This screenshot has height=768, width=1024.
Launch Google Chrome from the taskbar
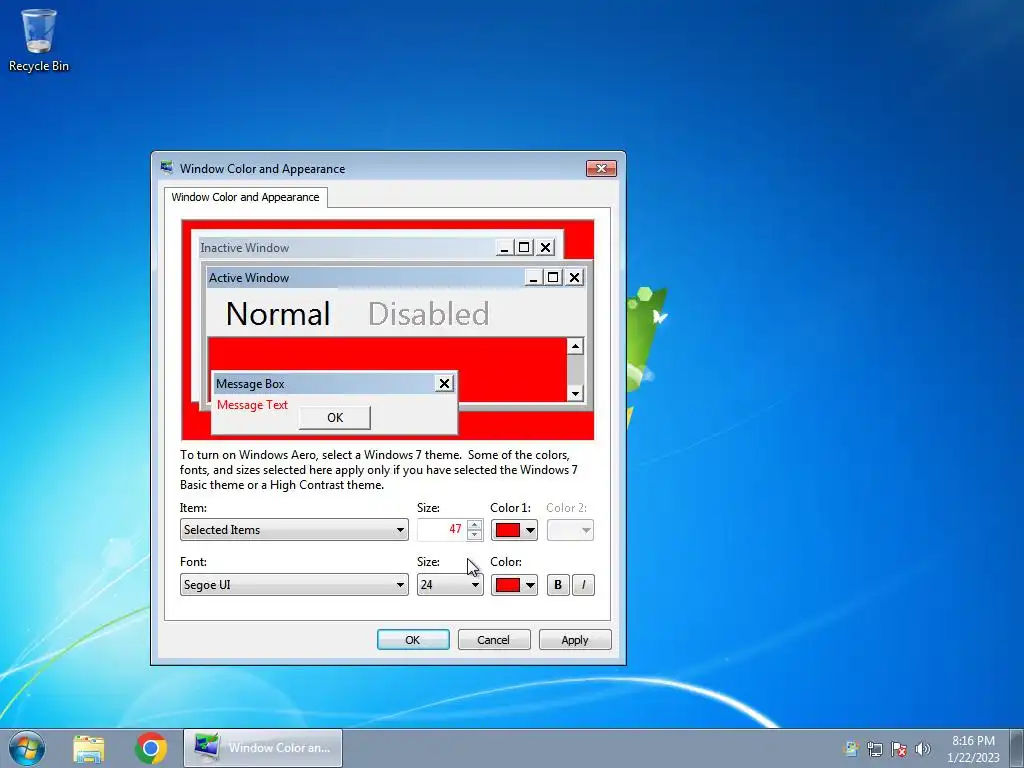151,748
